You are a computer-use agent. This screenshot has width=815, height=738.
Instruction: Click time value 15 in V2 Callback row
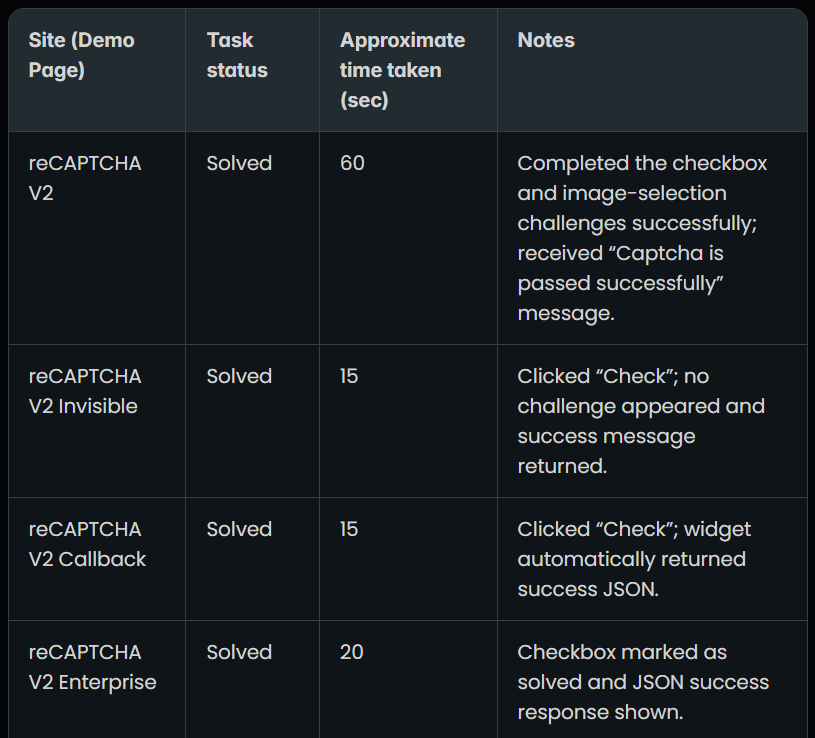click(x=349, y=529)
